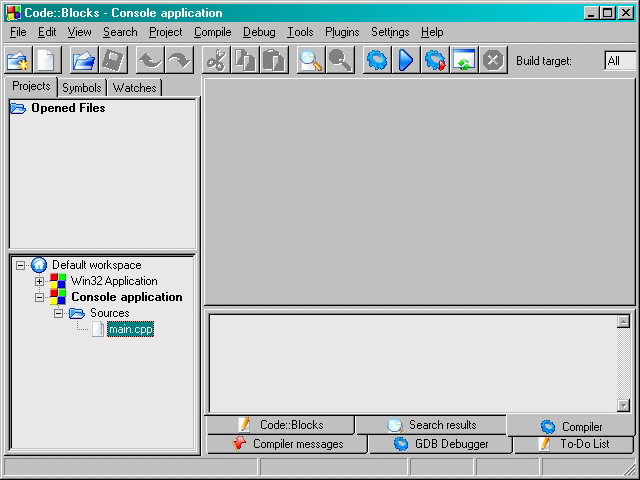Click the Compile and run icon
The height and width of the screenshot is (480, 640).
point(435,60)
